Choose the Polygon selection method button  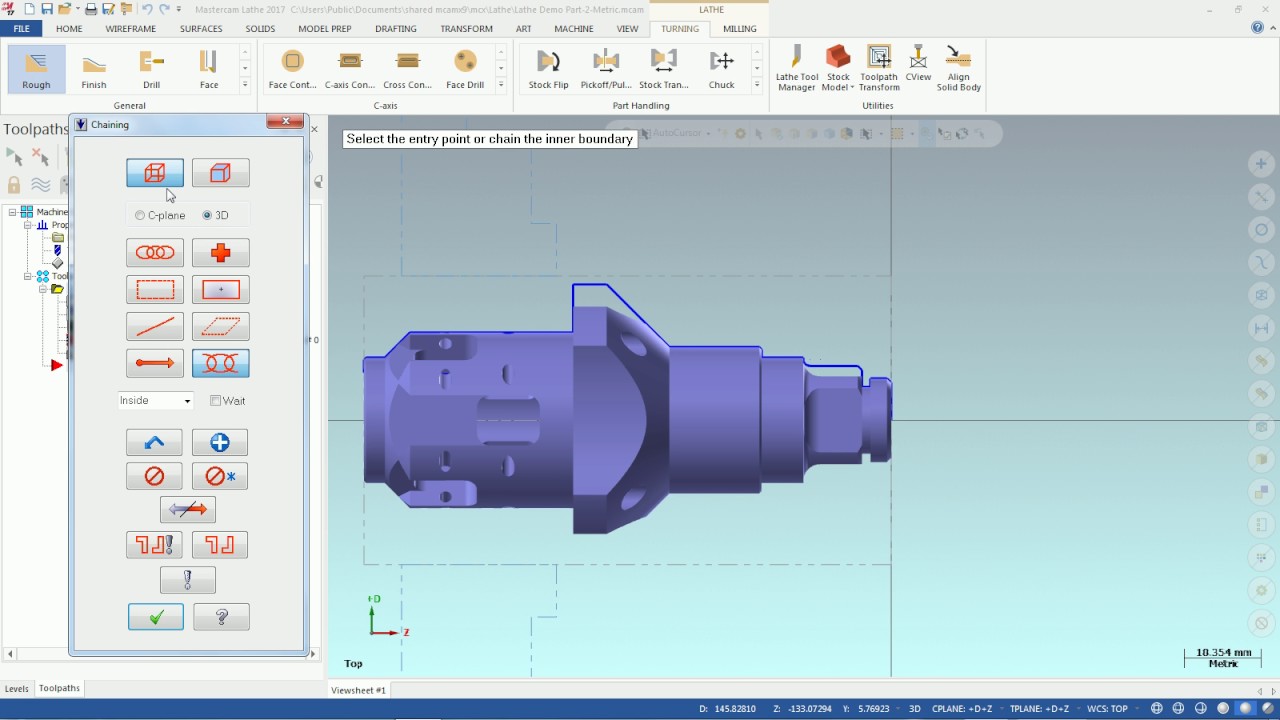[221, 327]
